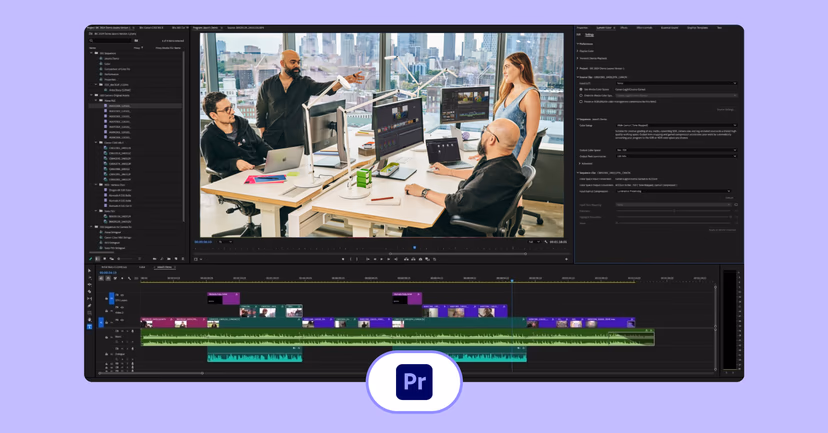Click the button below the tone mapping sliders
828x433 pixels.
(x=722, y=230)
